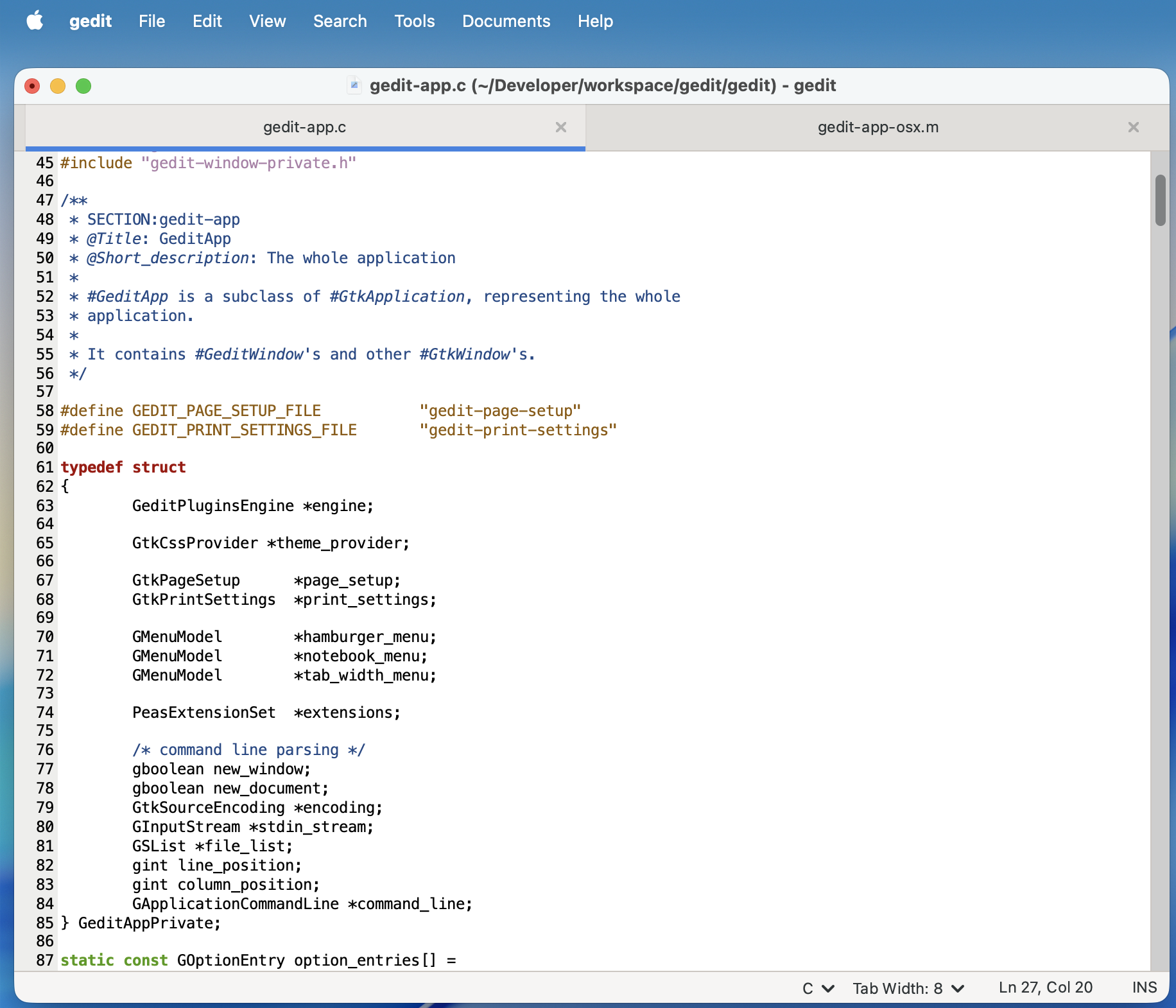Close the gedit-app.c tab
The height and width of the screenshot is (1008, 1176).
tap(561, 127)
